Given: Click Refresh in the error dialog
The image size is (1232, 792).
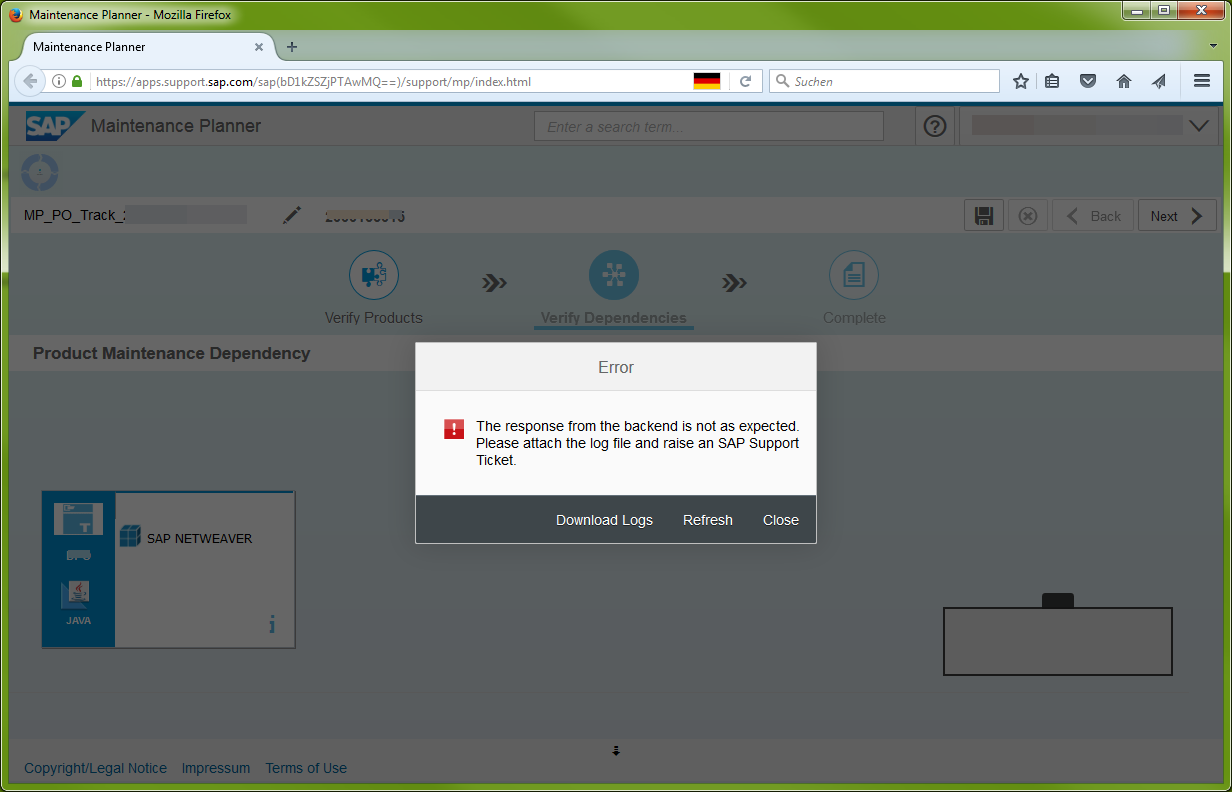Looking at the screenshot, I should [708, 520].
